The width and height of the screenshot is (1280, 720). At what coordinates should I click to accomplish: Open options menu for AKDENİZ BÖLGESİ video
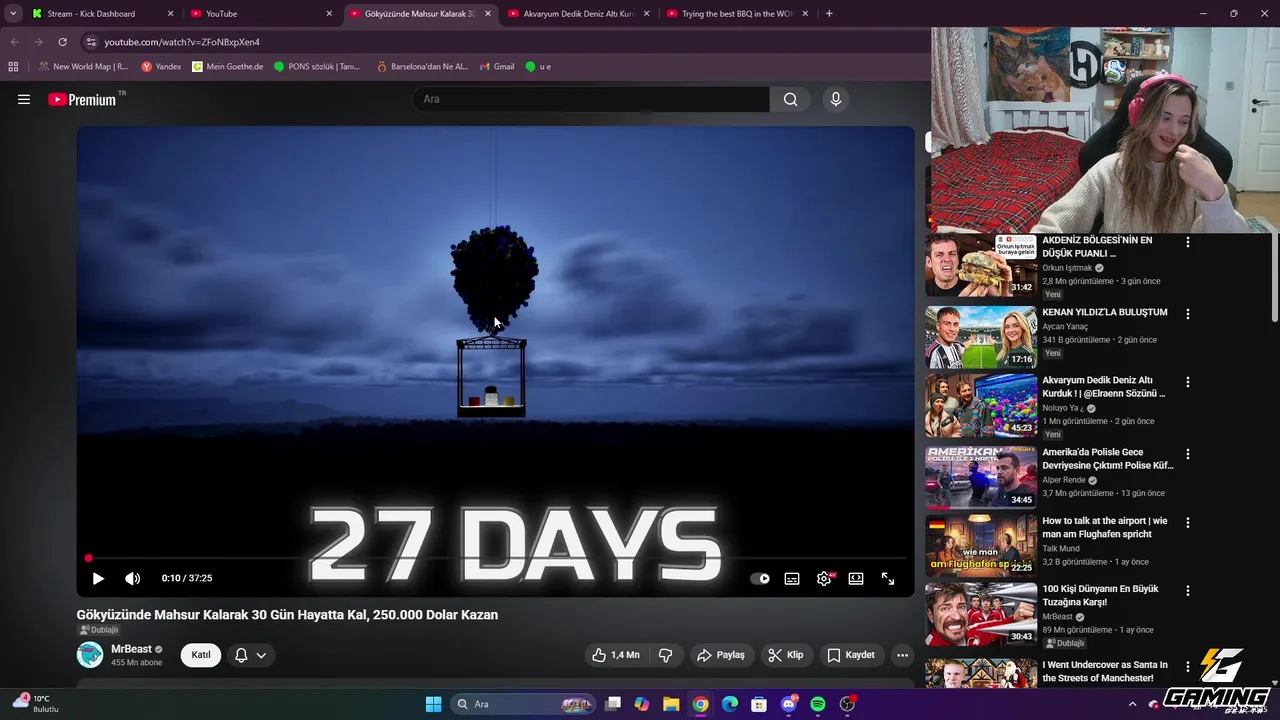pos(1188,242)
